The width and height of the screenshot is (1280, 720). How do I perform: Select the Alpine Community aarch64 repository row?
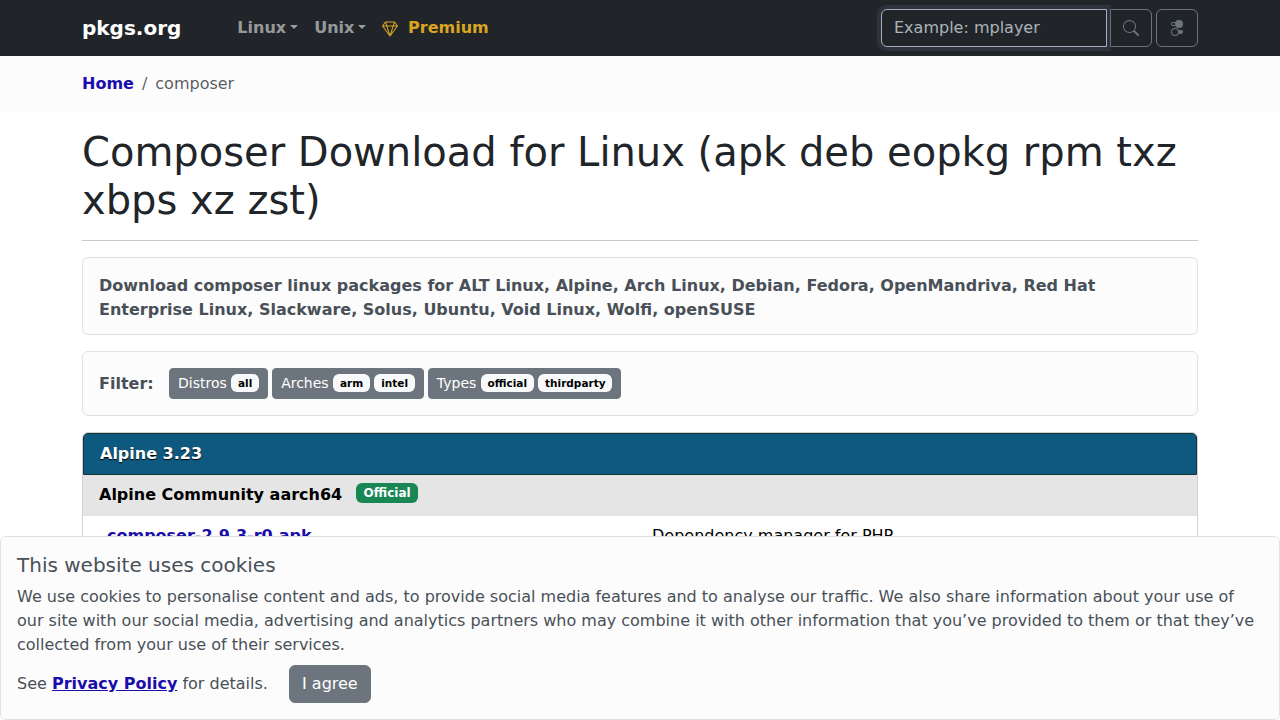tap(220, 494)
